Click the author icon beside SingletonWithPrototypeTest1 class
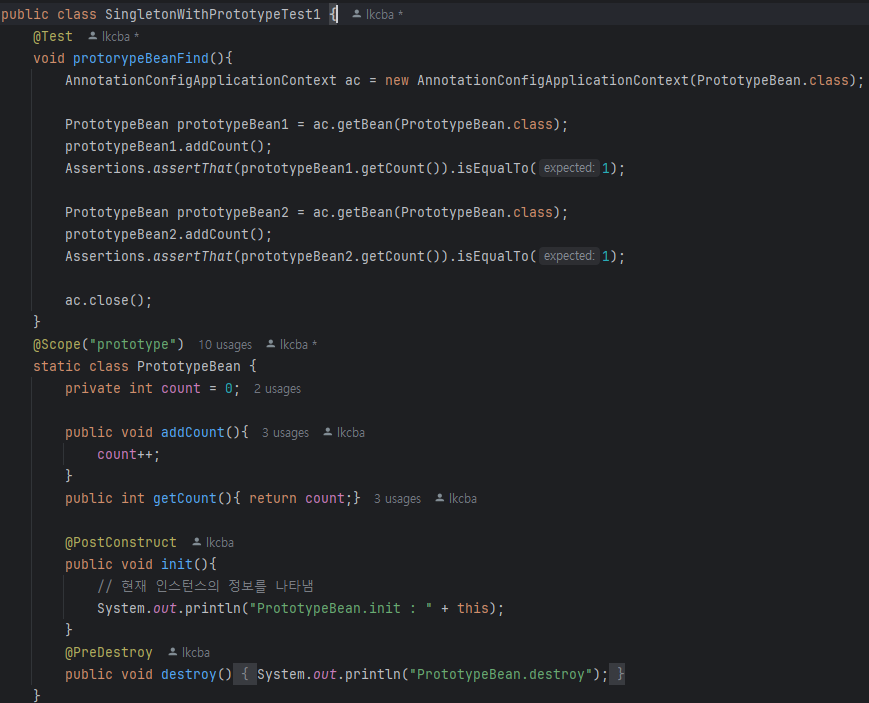The width and height of the screenshot is (869, 703). point(357,14)
